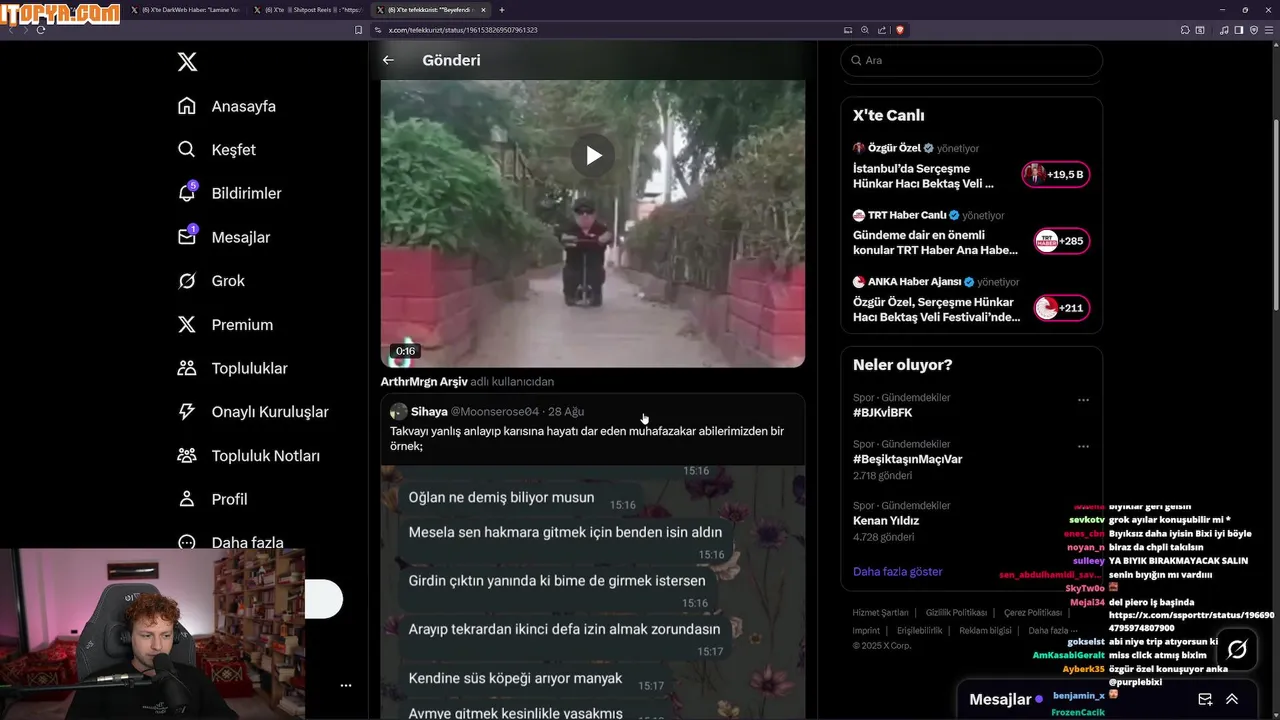
Task: Open more options for #BJKvIBFK trend
Action: [1083, 400]
